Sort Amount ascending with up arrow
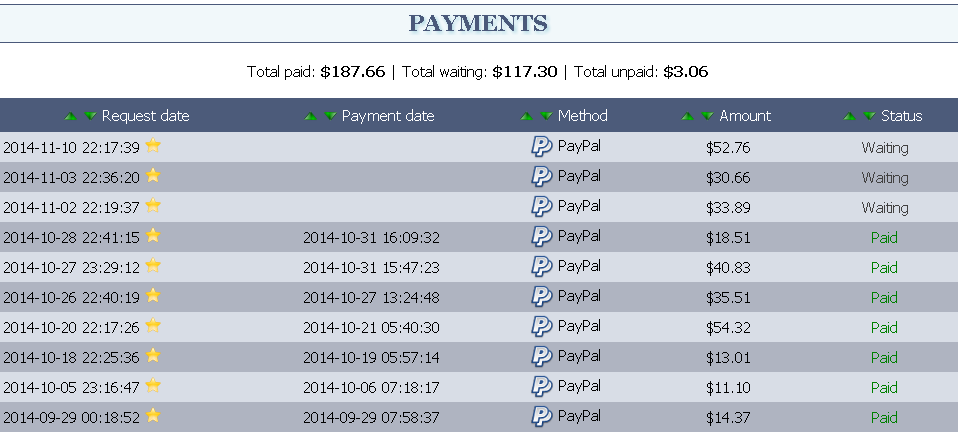 [688, 116]
